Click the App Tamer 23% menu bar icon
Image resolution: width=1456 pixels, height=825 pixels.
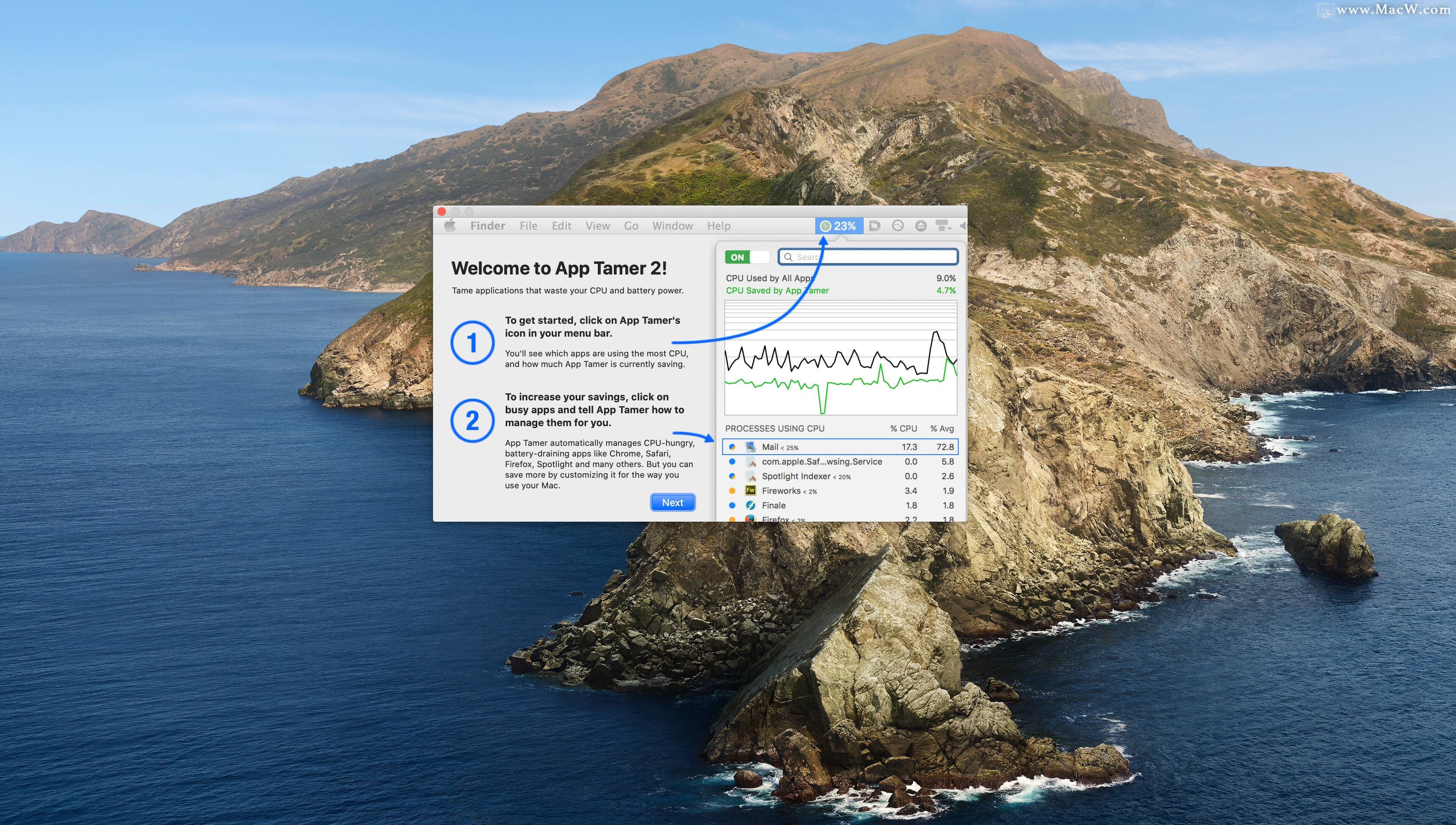[838, 226]
